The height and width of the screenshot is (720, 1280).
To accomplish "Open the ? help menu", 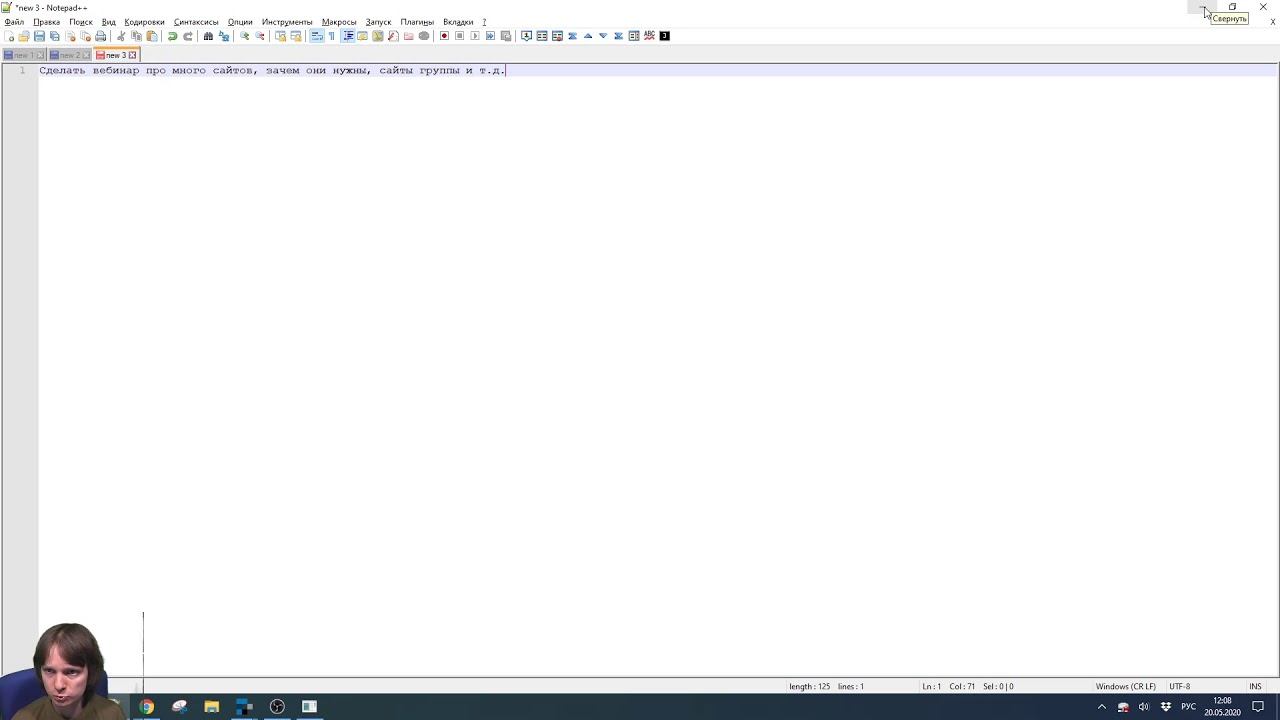I will click(x=484, y=22).
